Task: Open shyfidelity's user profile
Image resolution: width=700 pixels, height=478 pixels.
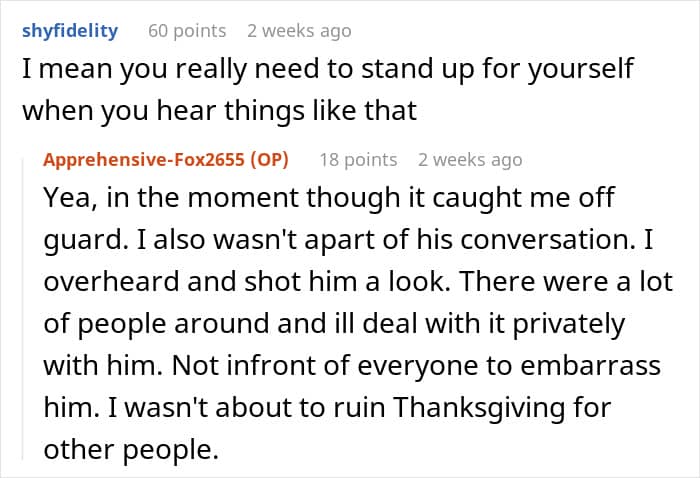Action: [69, 30]
